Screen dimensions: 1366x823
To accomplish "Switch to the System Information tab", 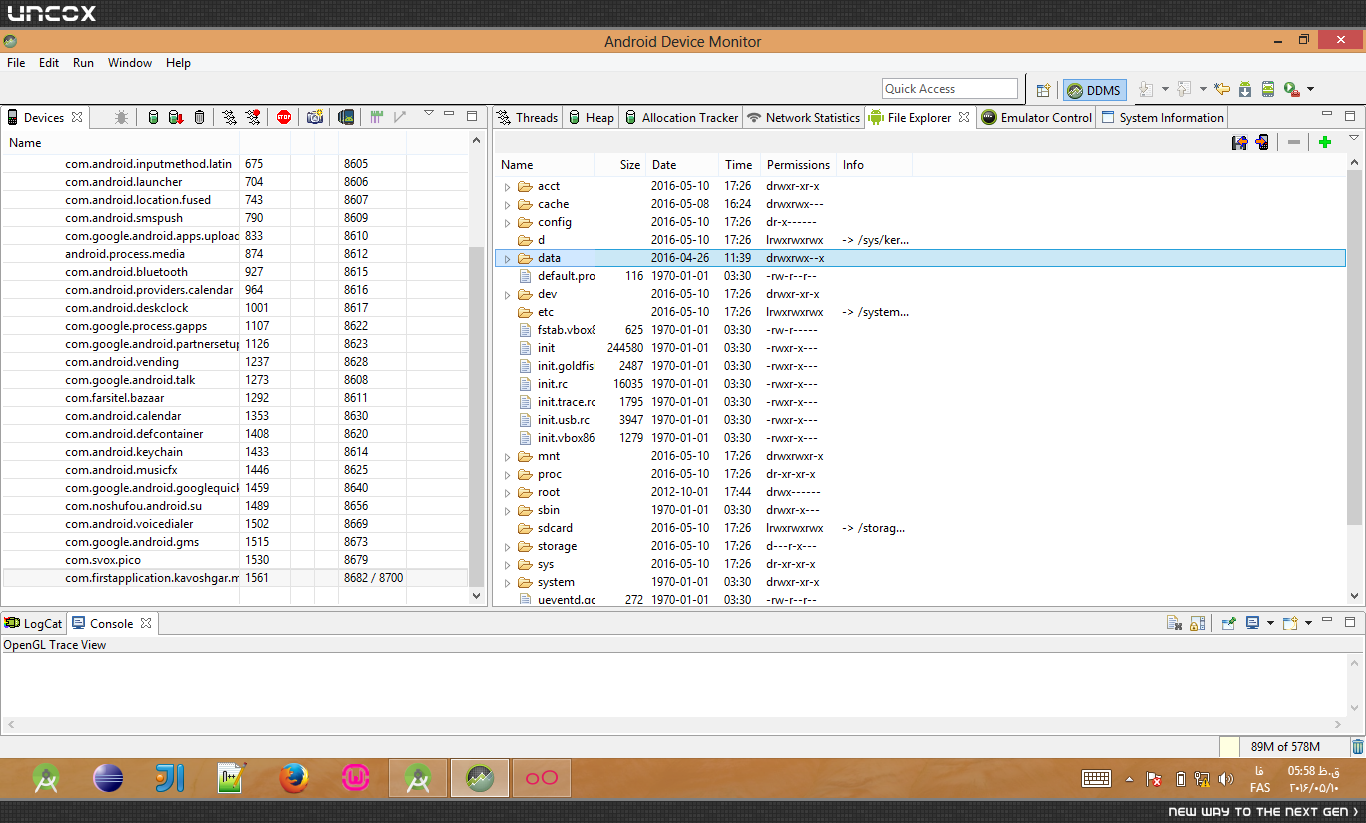I will 1162,117.
